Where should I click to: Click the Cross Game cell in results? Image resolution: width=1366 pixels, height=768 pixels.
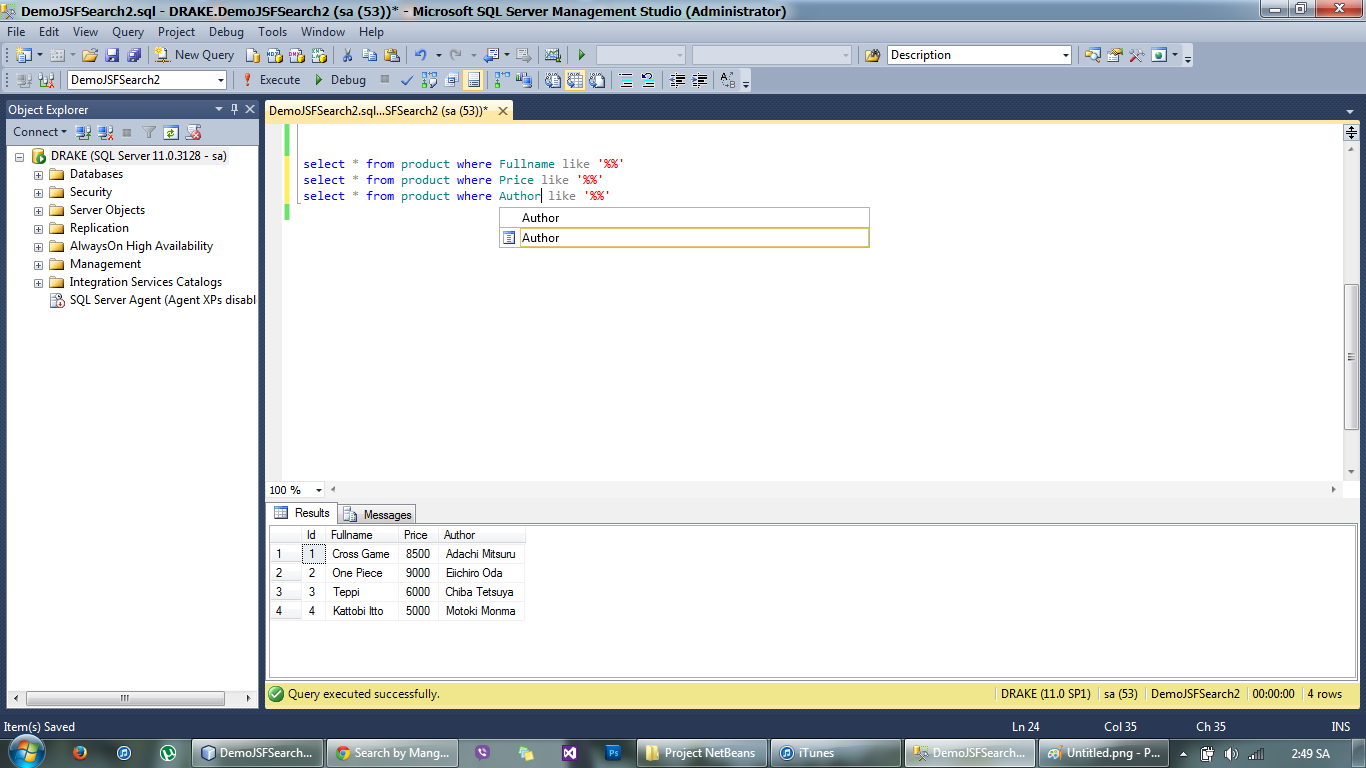click(x=361, y=554)
